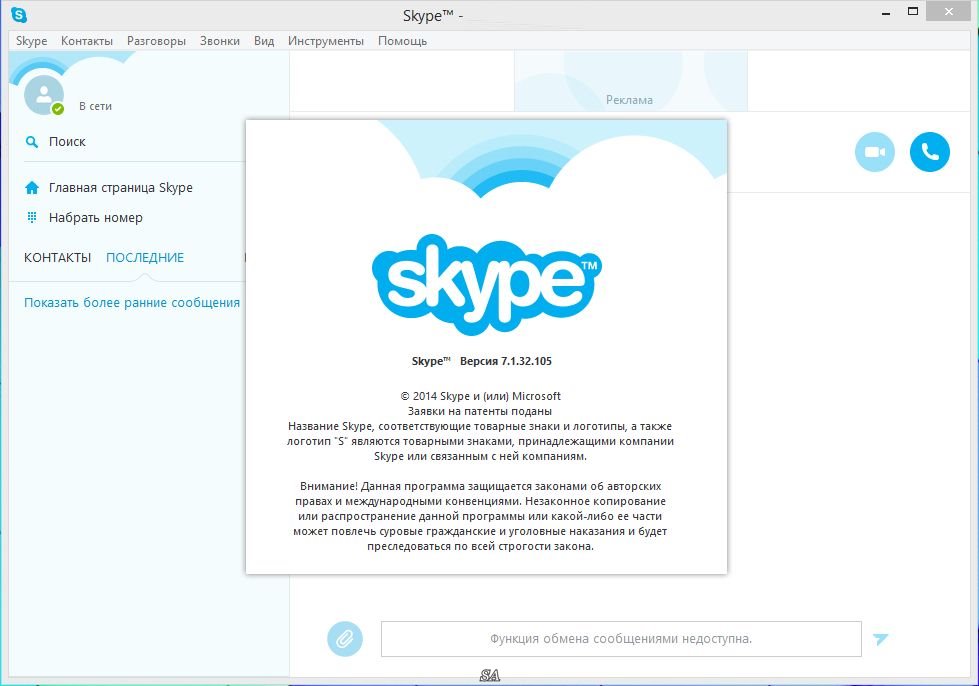Close the Skype window
The height and width of the screenshot is (686, 979).
point(949,12)
